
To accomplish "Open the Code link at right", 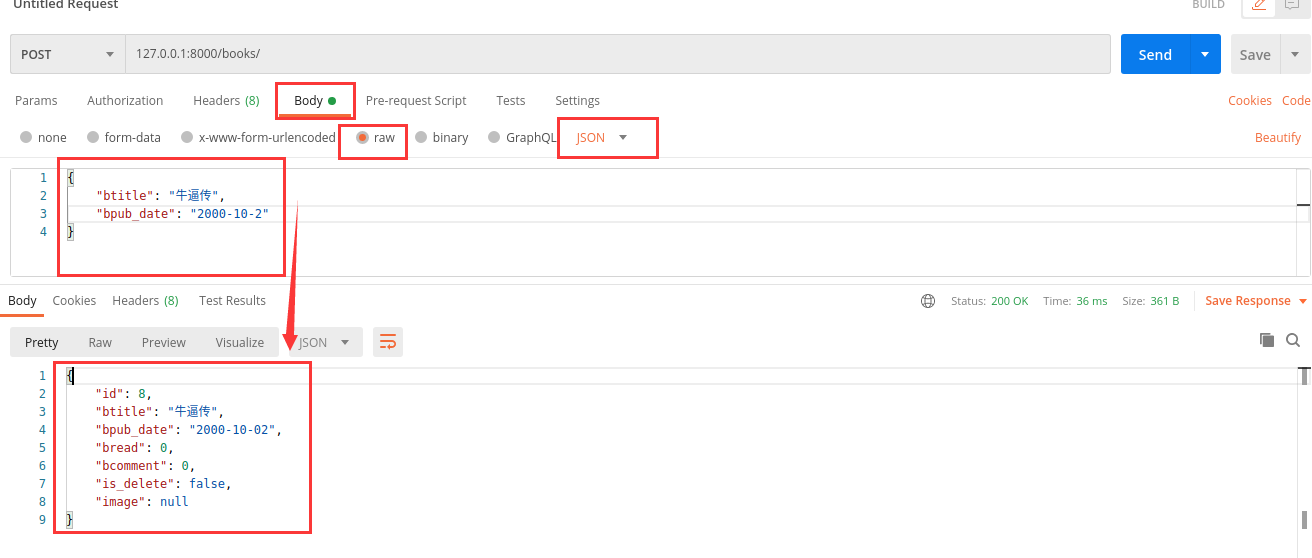I will click(1296, 101).
